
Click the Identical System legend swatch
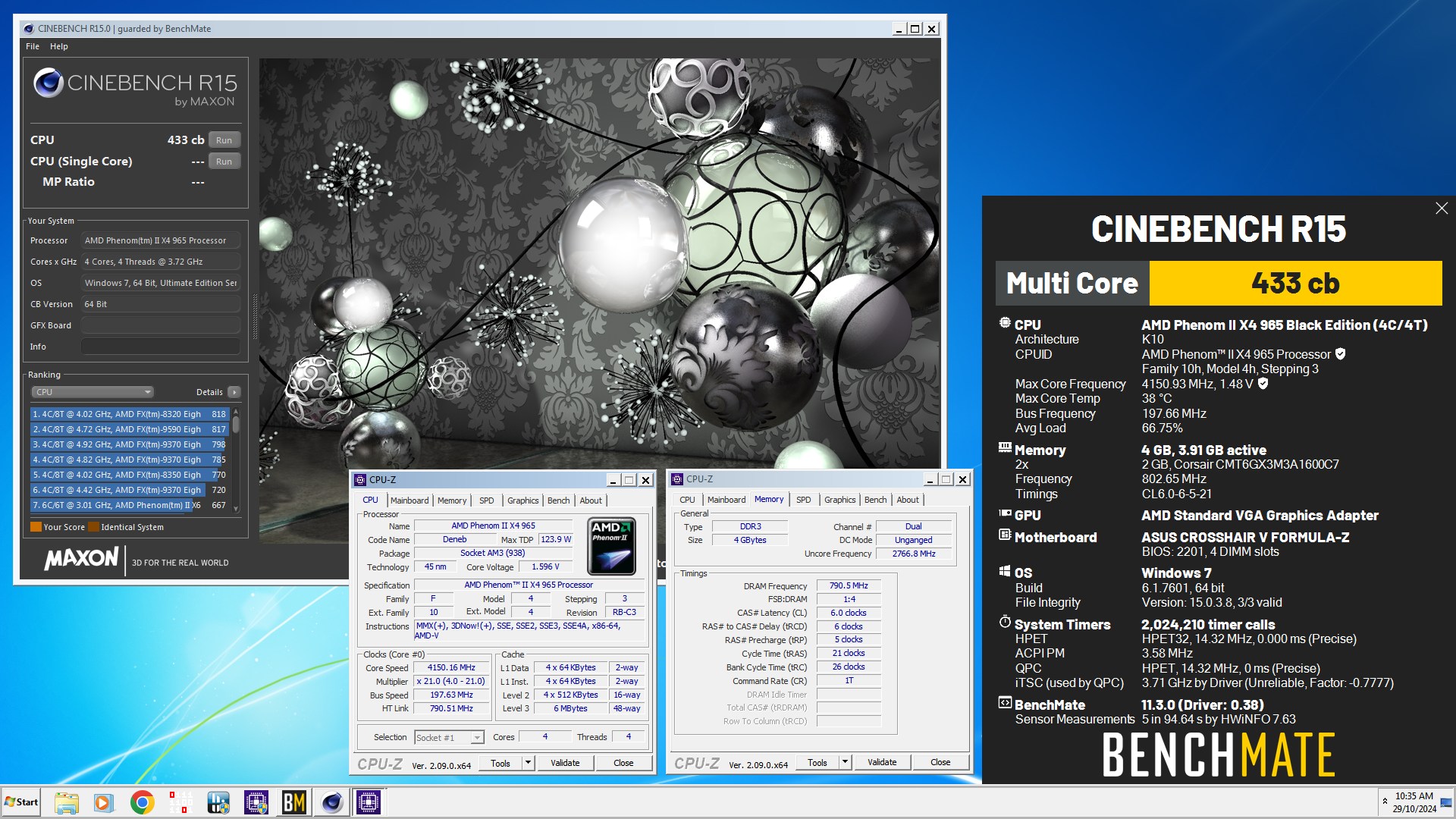coord(93,527)
